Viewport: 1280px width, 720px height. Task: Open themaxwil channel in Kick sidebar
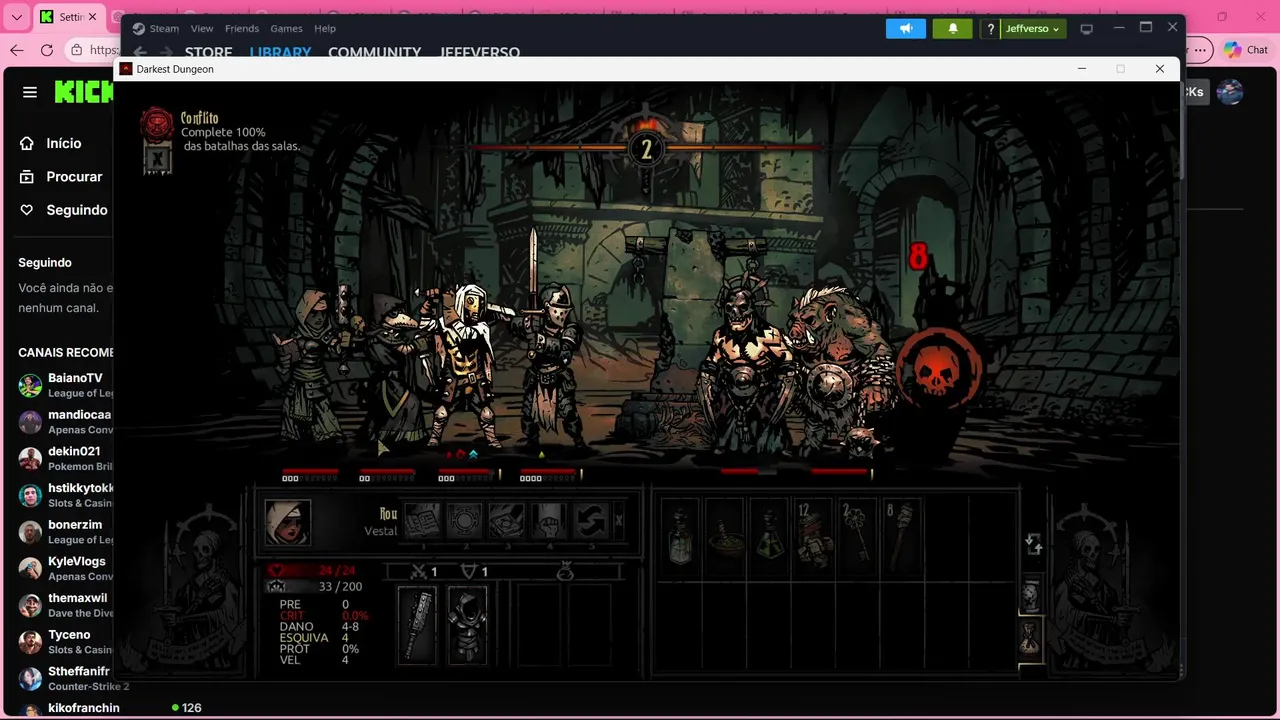pos(65,605)
